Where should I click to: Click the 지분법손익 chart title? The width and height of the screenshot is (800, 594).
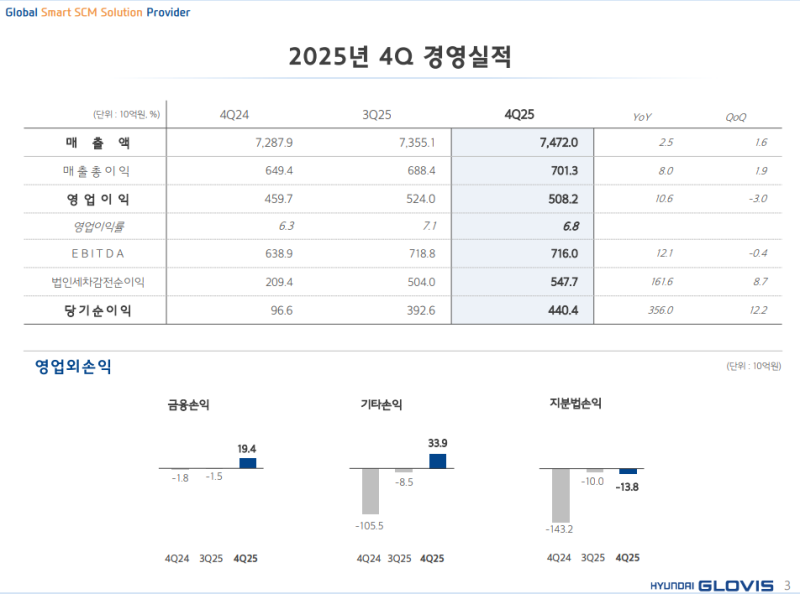click(576, 403)
